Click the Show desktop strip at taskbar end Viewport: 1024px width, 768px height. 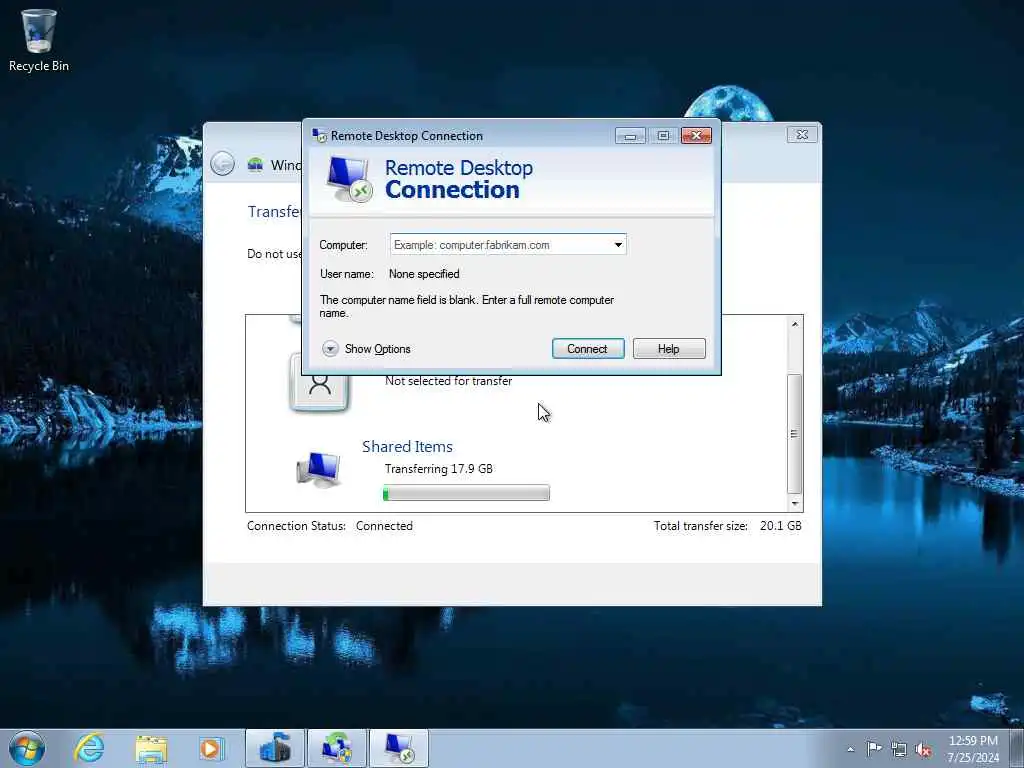[1017, 748]
